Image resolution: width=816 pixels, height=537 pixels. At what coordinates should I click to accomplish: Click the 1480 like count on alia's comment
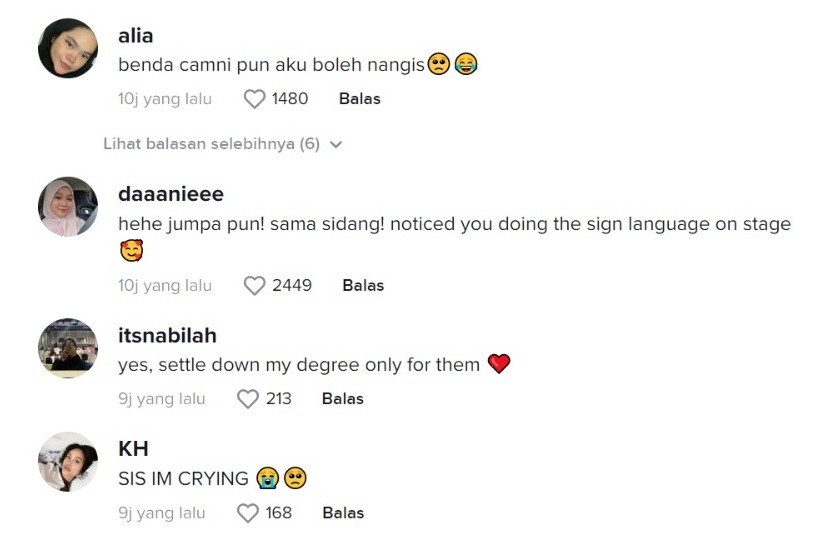[x=290, y=99]
